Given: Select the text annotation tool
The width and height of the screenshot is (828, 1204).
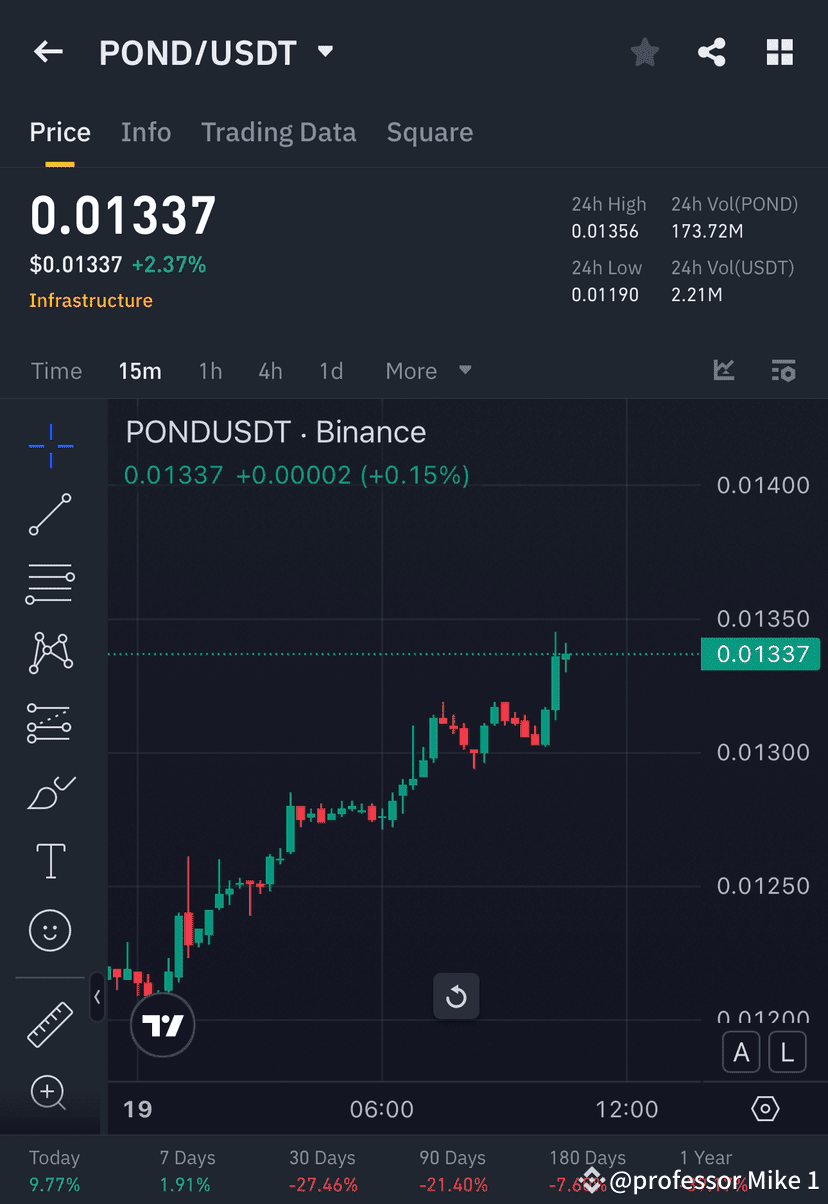Looking at the screenshot, I should (49, 861).
